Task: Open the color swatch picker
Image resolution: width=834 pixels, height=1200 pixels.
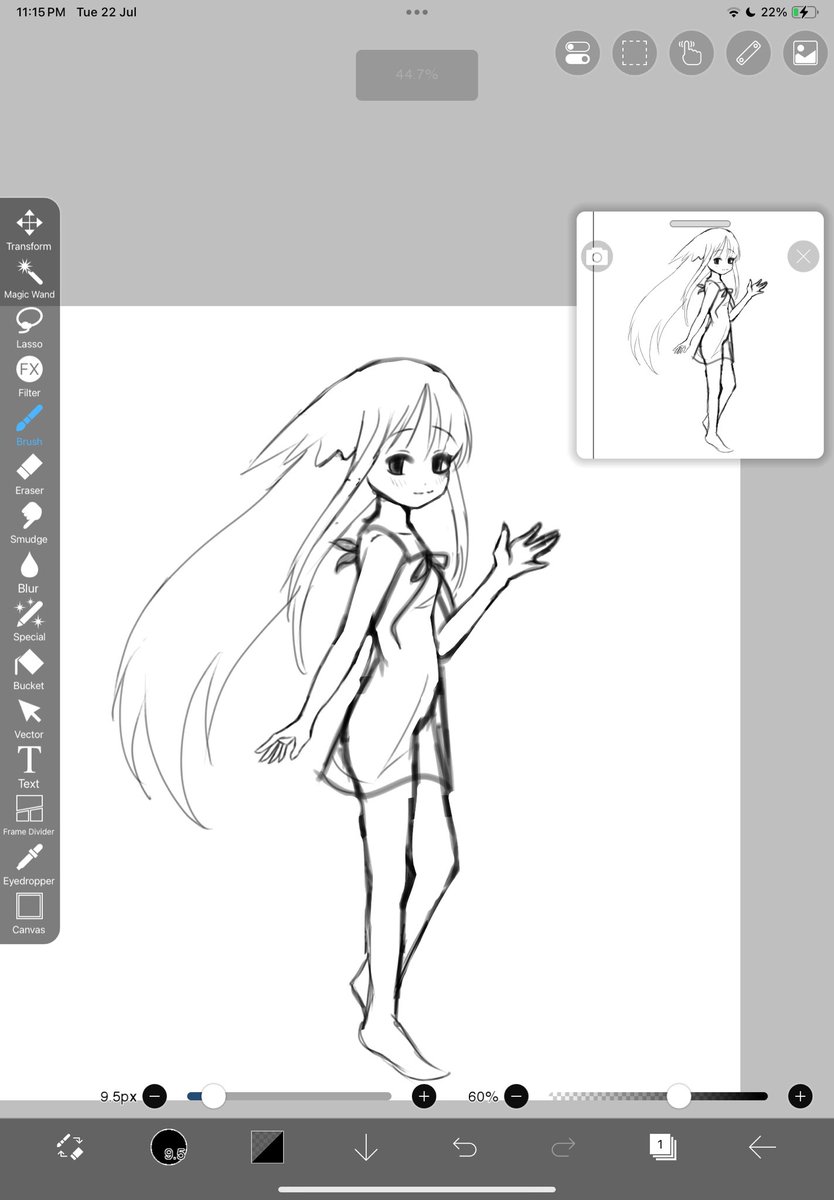Action: pyautogui.click(x=267, y=1147)
